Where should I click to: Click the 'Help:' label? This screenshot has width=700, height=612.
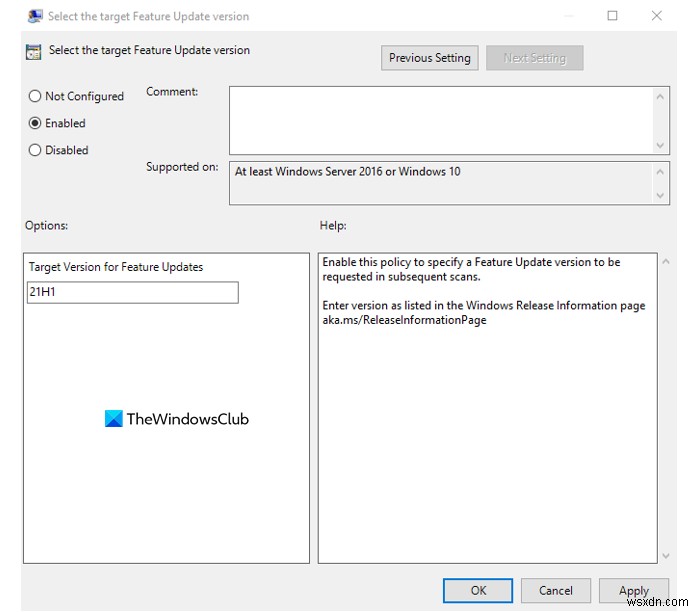pyautogui.click(x=333, y=225)
